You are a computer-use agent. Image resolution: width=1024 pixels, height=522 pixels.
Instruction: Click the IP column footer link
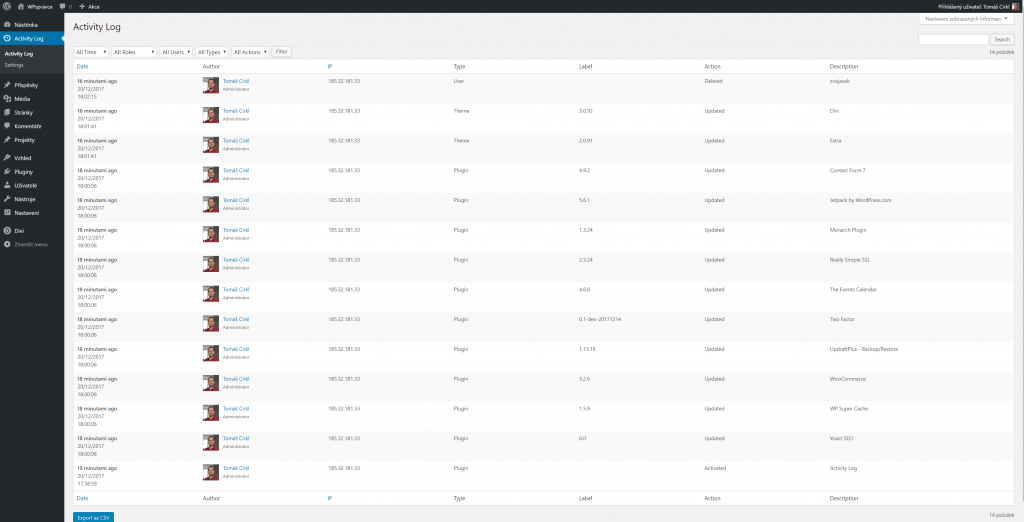click(x=330, y=498)
